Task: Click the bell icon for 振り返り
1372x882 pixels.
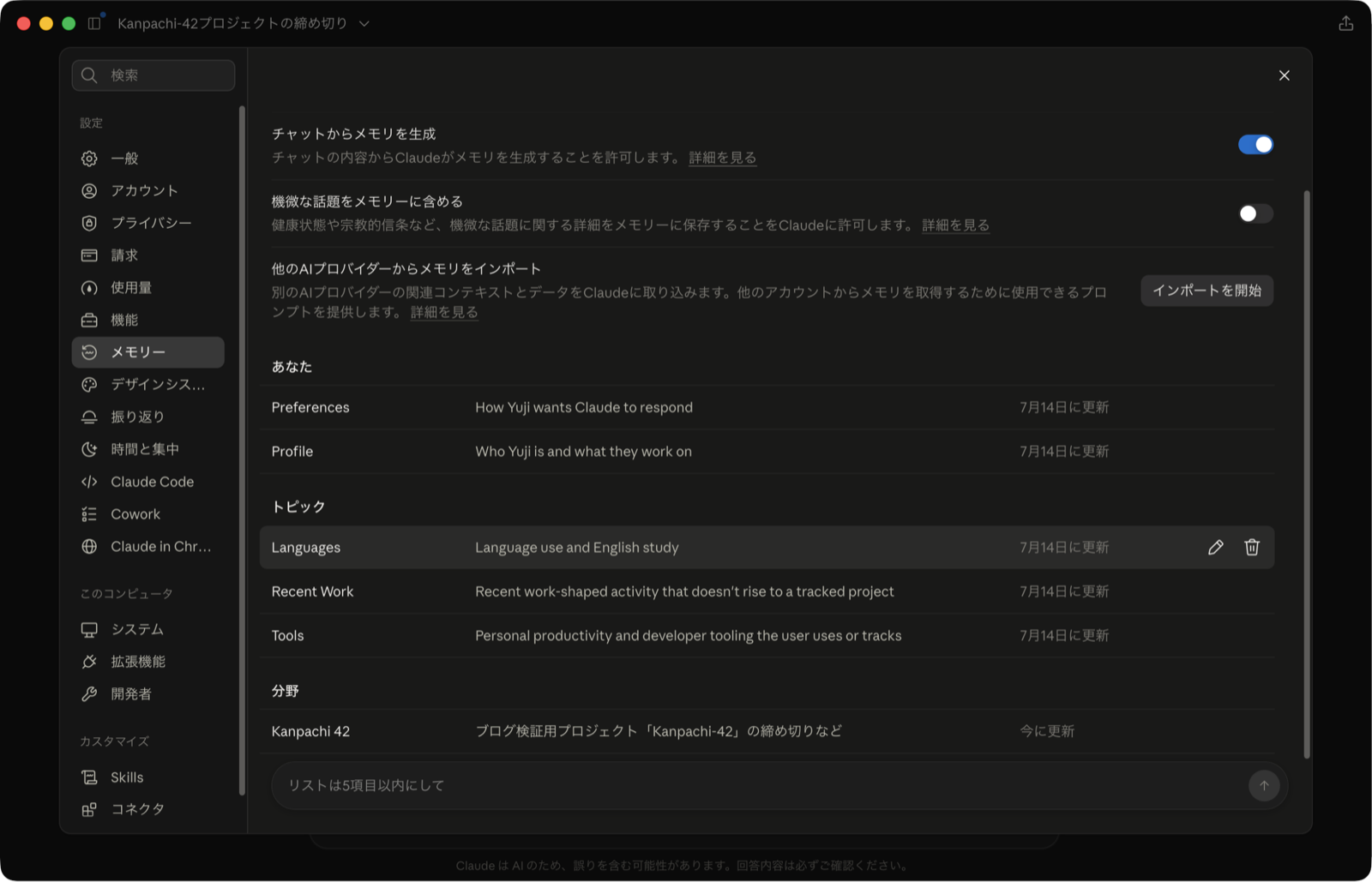Action: coord(89,417)
